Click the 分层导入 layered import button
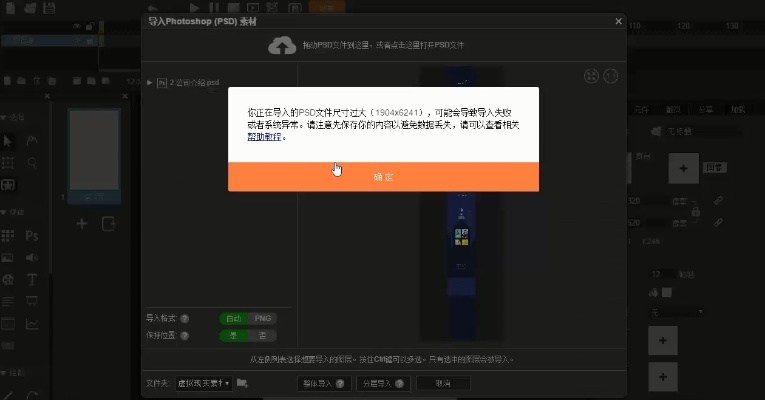765x400 pixels. (382, 383)
